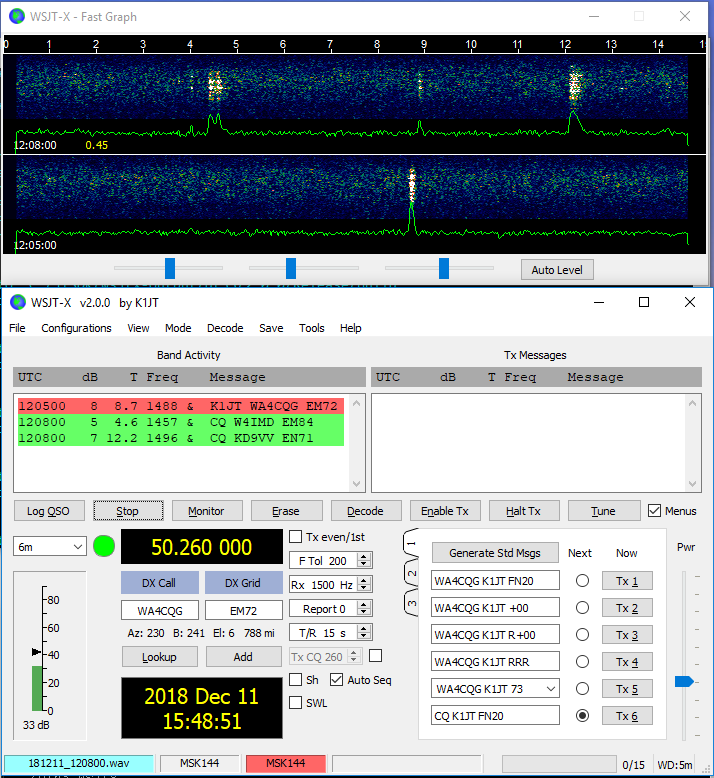The width and height of the screenshot is (714, 778).
Task: Enable Tx even/1st checkbox
Action: click(x=296, y=537)
